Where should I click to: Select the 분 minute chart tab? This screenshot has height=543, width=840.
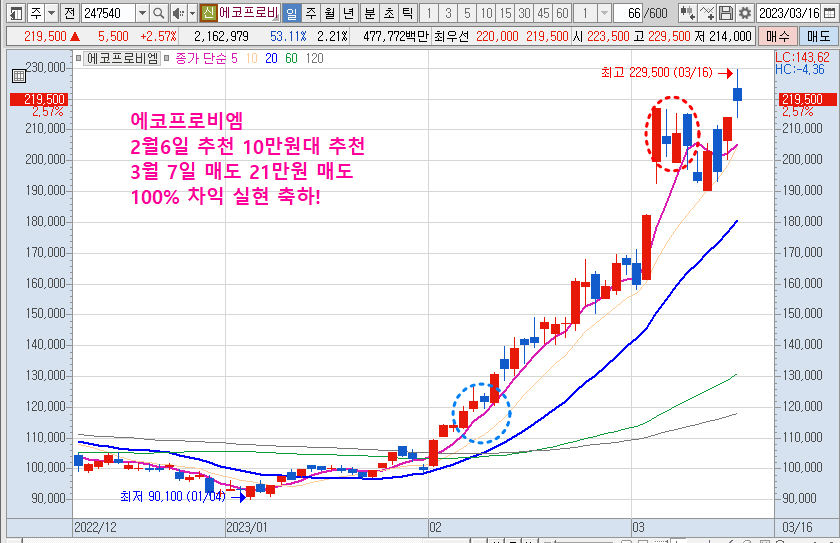coord(370,13)
